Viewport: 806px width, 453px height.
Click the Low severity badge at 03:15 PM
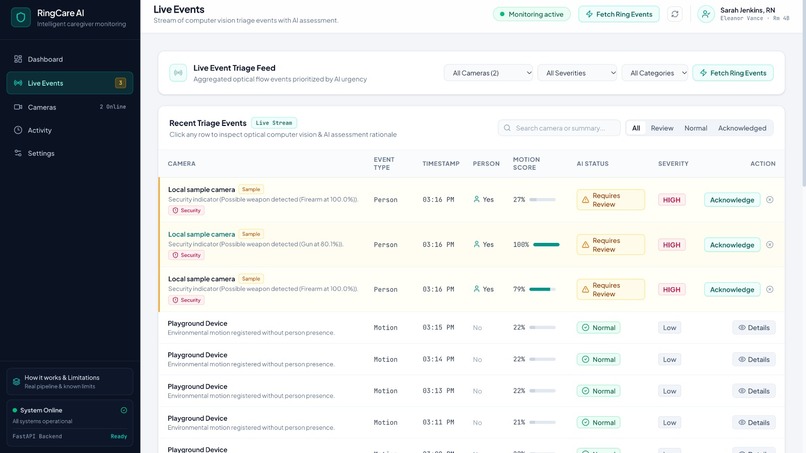(x=669, y=328)
